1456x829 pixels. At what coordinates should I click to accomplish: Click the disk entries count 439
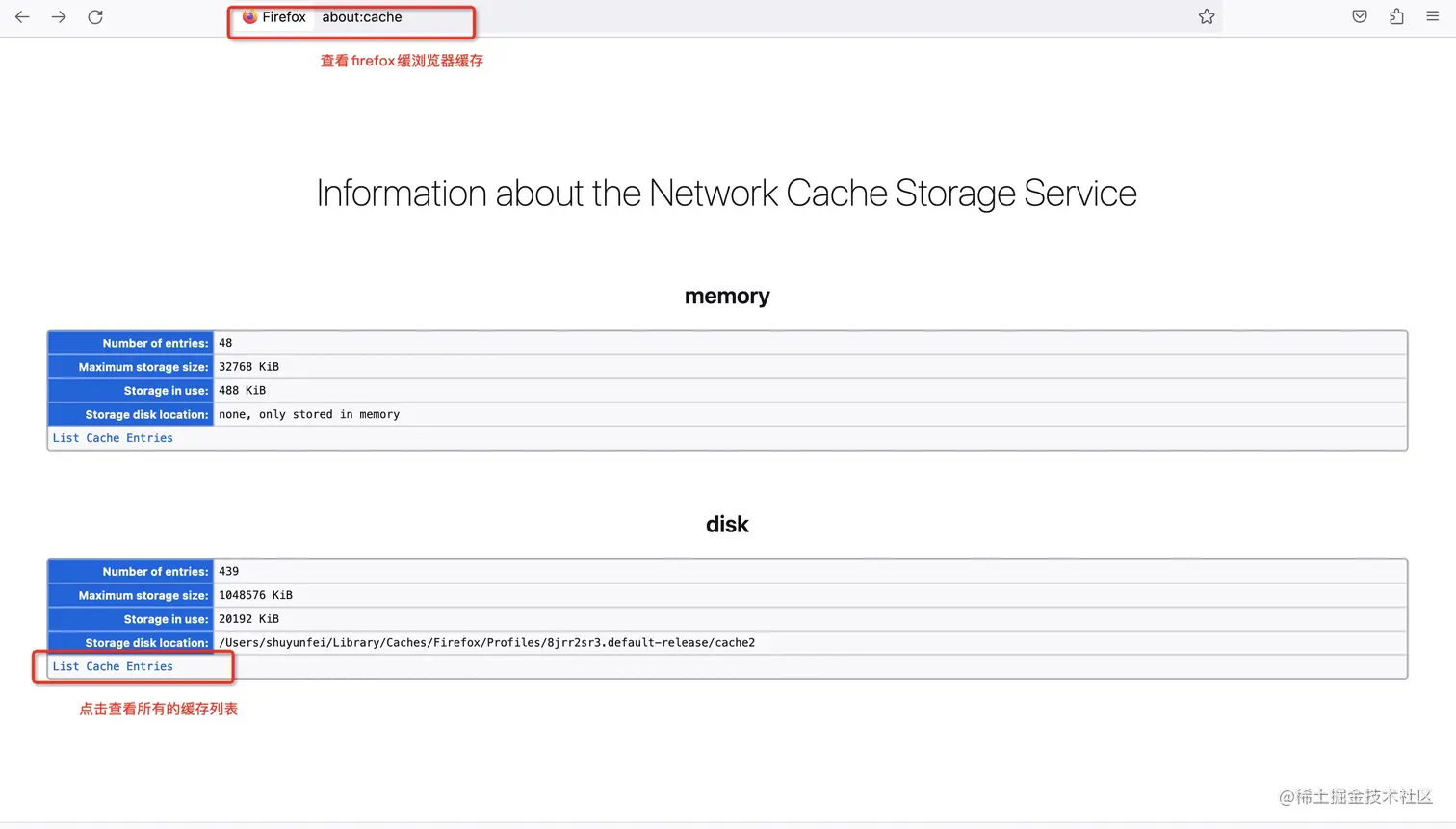coord(228,572)
